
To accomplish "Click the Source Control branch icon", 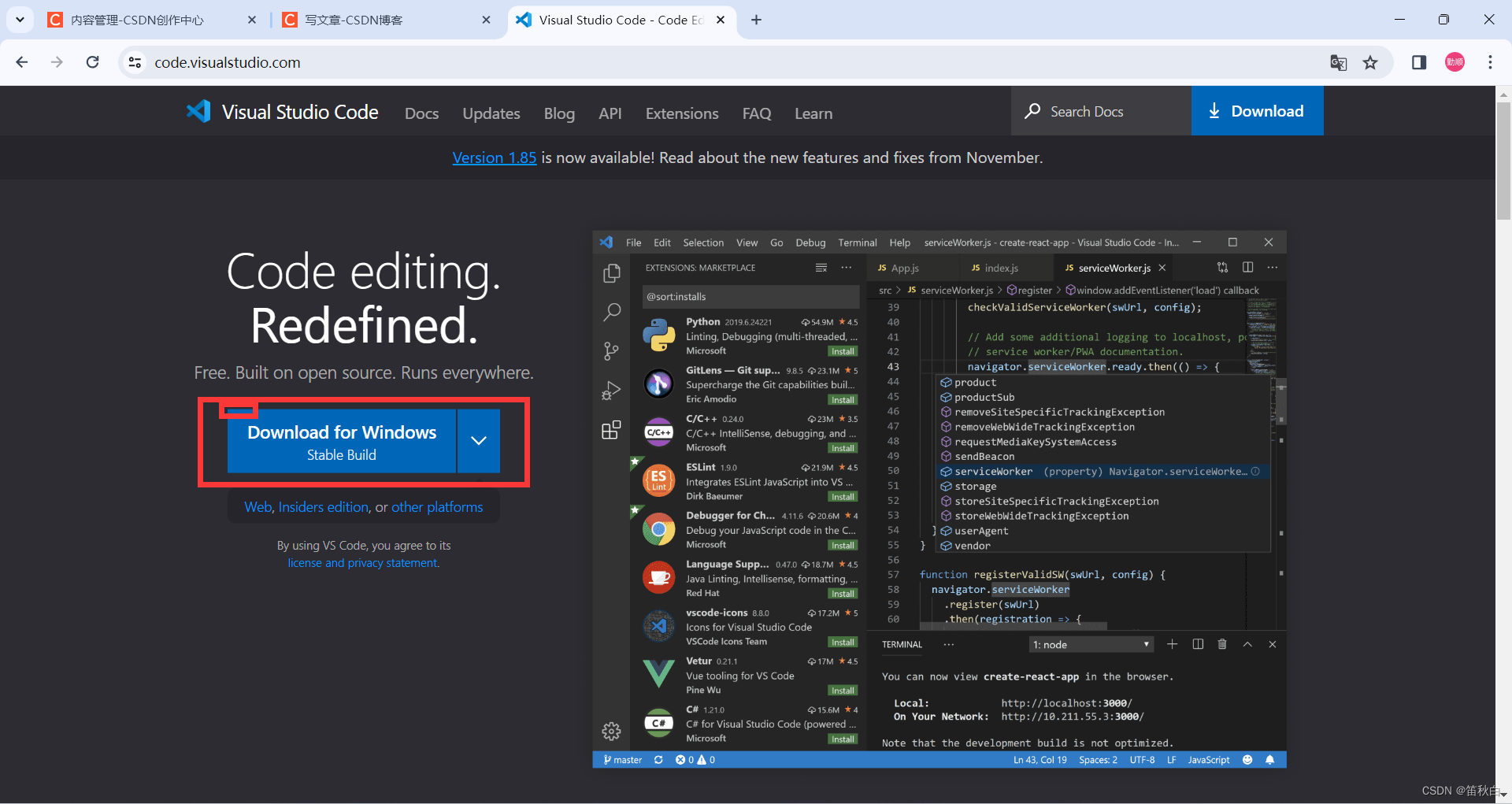I will [x=611, y=351].
